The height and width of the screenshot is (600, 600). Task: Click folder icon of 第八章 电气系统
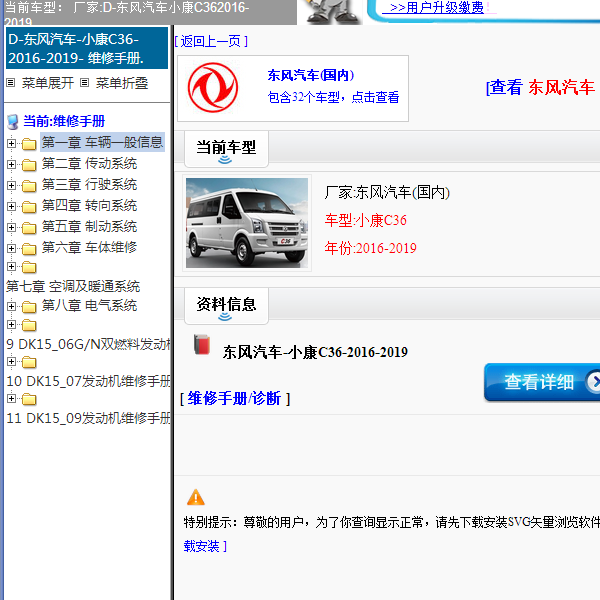pyautogui.click(x=29, y=307)
